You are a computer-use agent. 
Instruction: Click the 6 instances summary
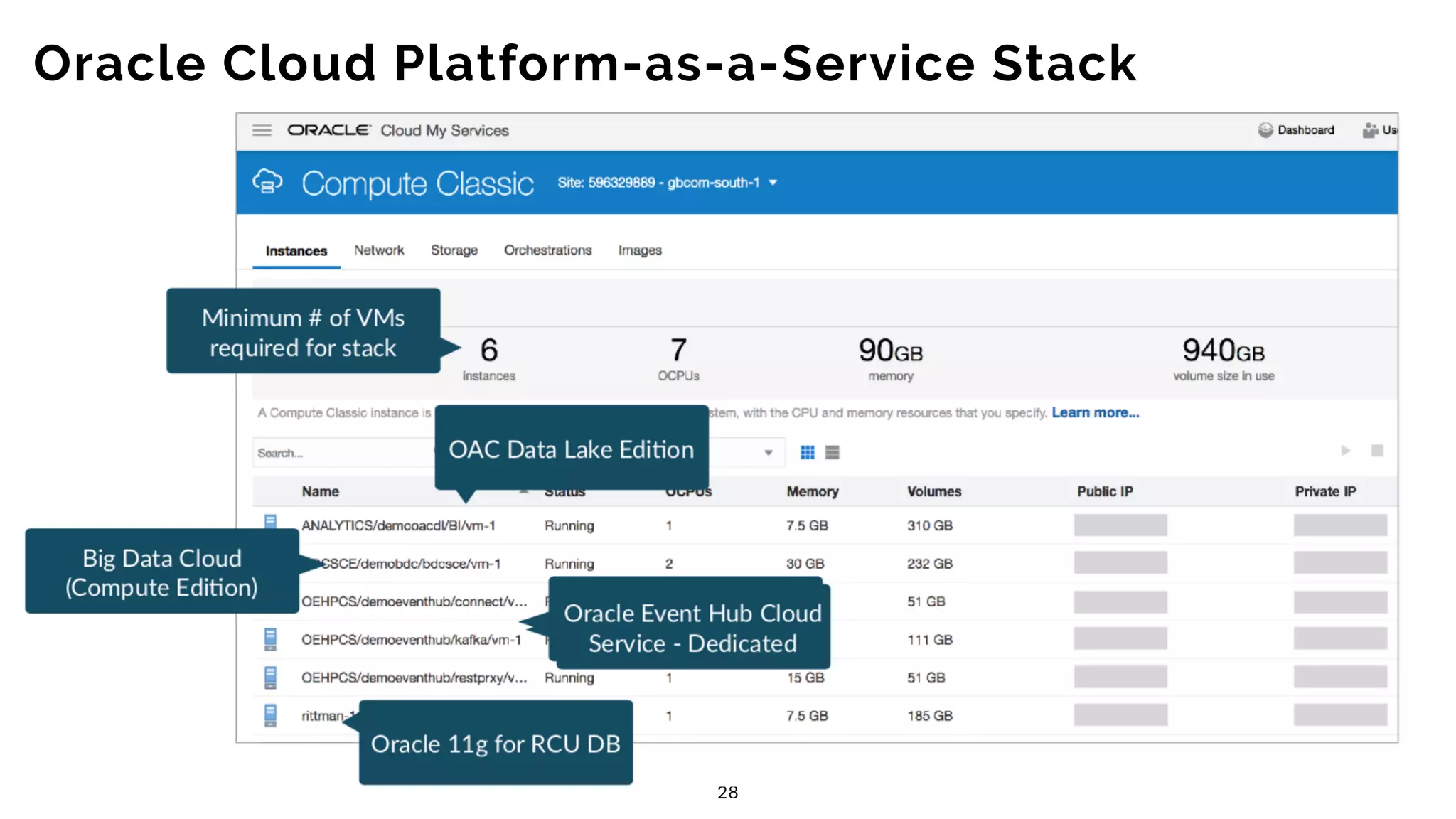pos(489,359)
